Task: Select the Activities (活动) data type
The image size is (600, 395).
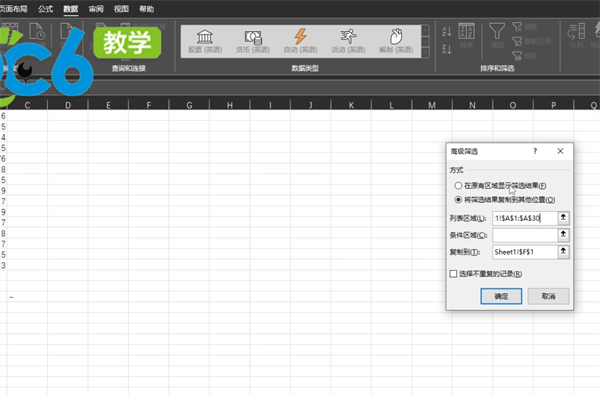Action: 348,41
